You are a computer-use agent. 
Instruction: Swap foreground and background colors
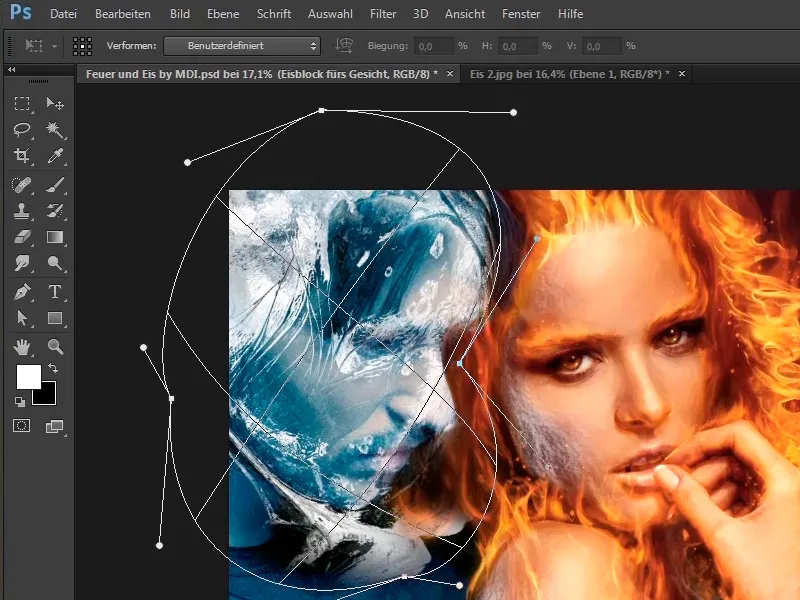point(53,367)
